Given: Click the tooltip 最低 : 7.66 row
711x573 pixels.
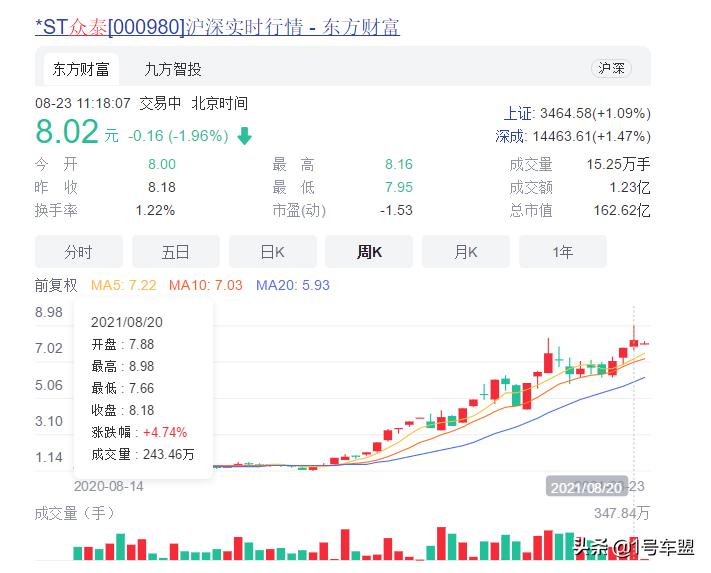Looking at the screenshot, I should pos(123,388).
